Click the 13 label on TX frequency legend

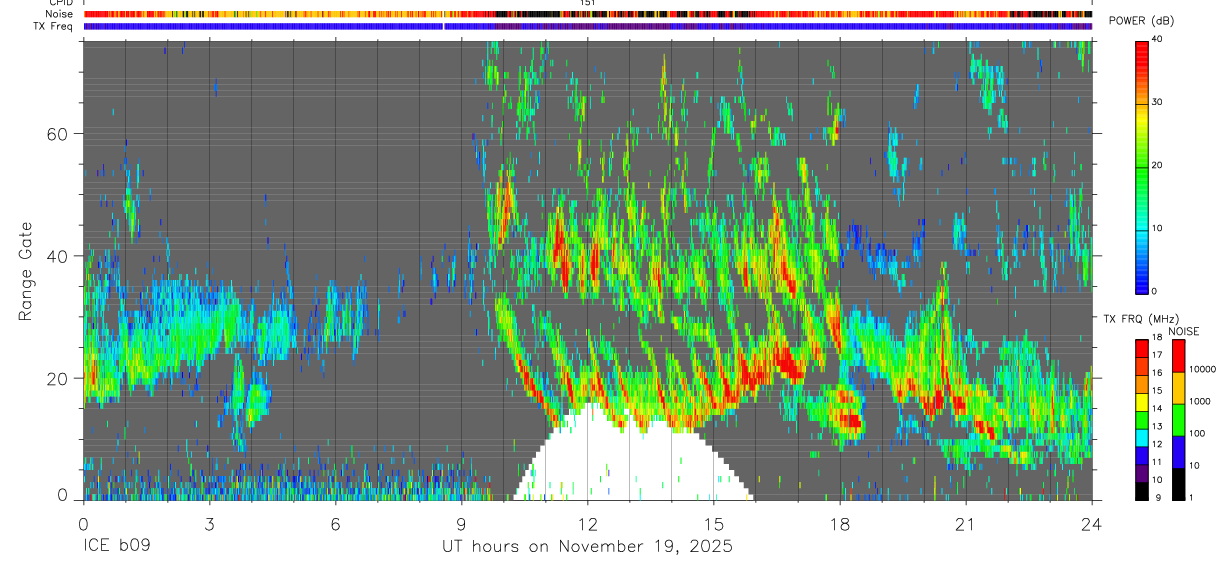coord(1157,427)
